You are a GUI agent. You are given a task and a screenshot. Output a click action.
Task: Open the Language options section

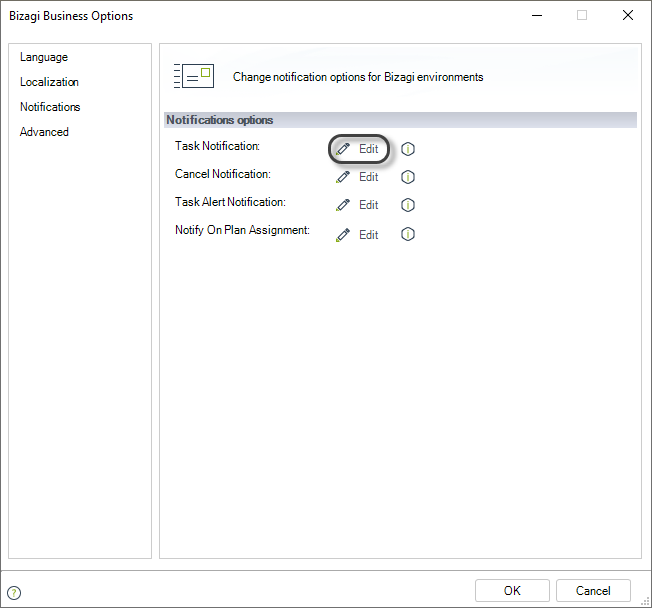pos(44,57)
